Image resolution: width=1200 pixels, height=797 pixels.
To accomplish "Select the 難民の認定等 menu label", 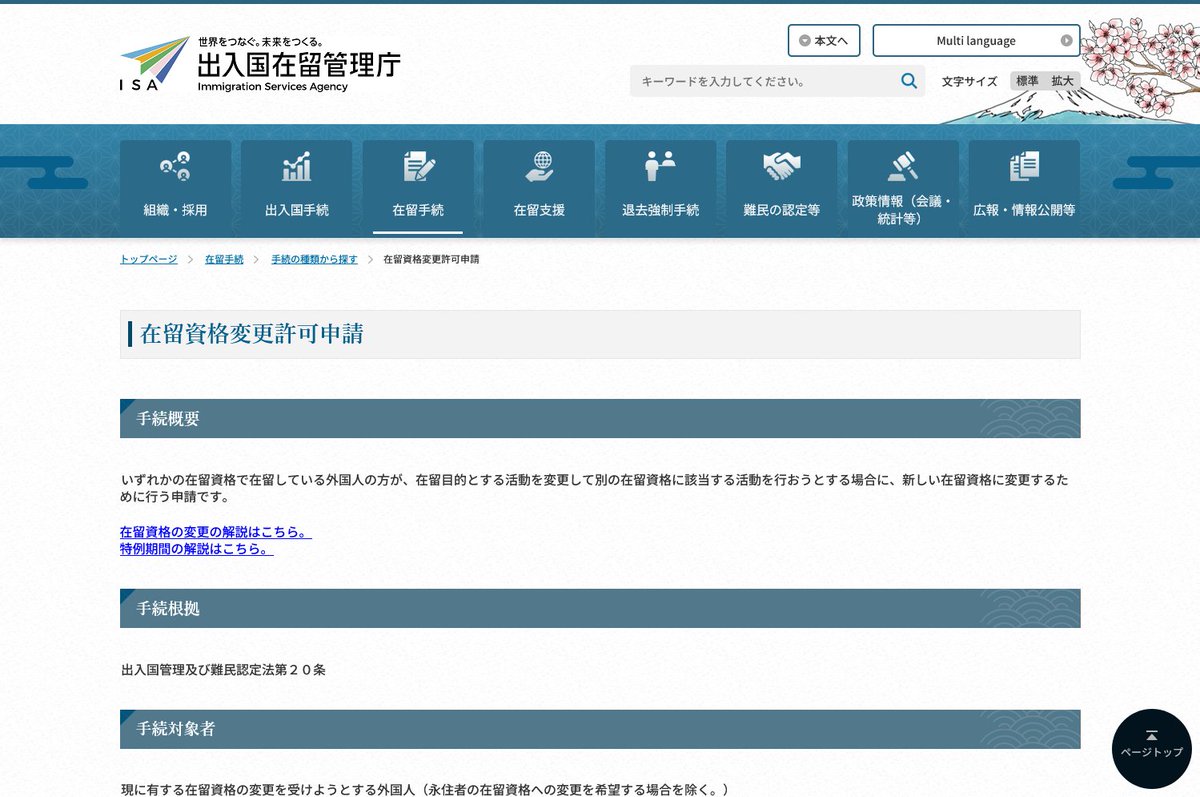I will [x=781, y=210].
